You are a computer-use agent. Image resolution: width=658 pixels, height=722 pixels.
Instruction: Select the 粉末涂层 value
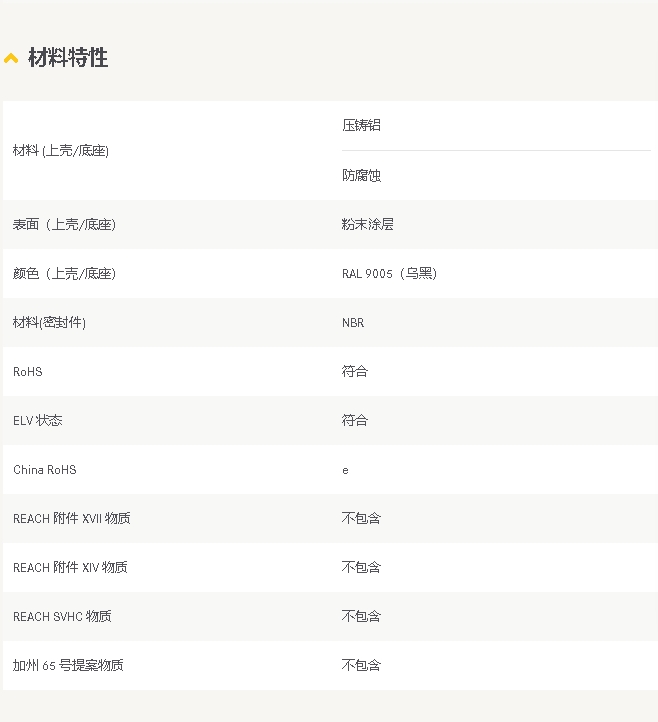pos(367,224)
